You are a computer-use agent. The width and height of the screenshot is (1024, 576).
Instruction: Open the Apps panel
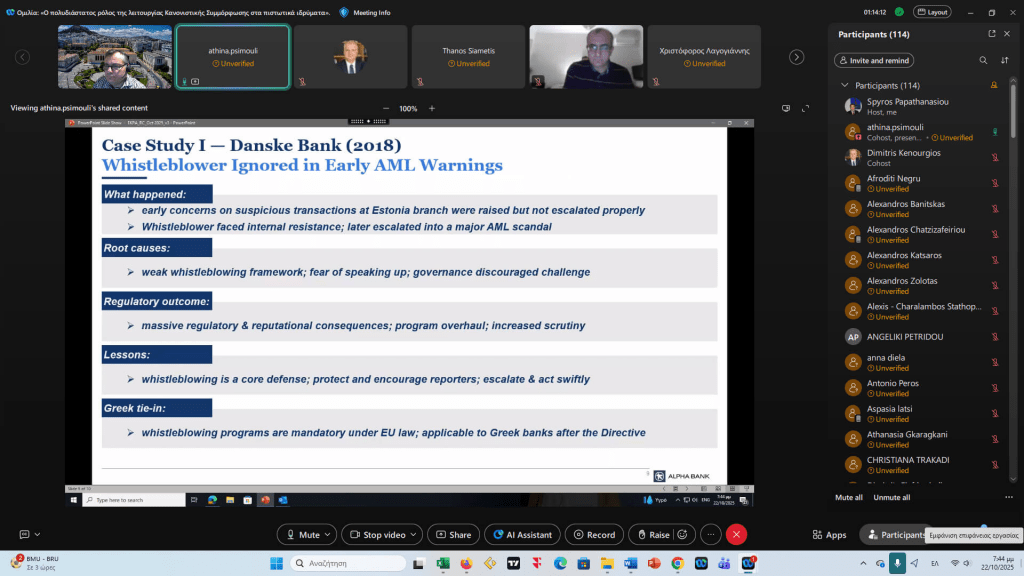830,535
